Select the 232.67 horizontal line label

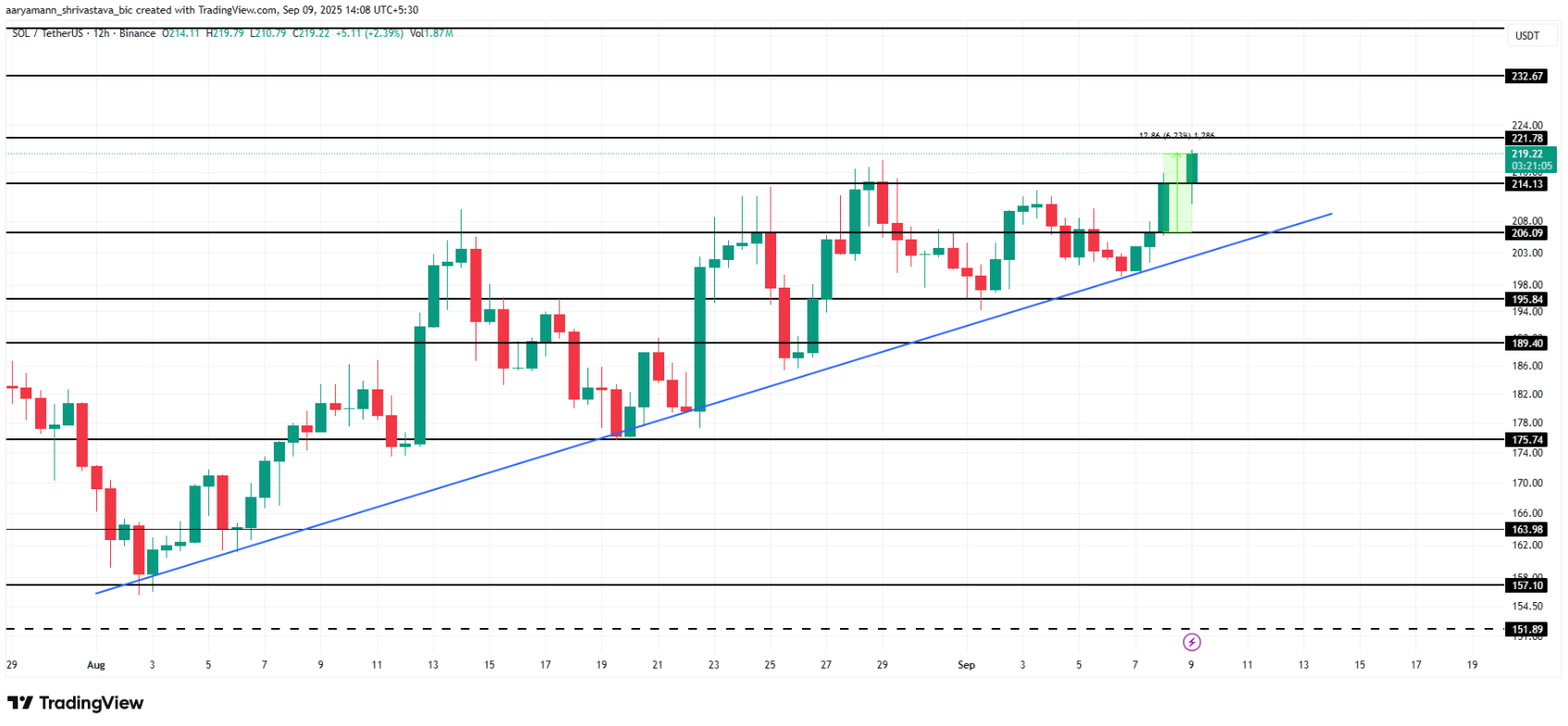click(x=1527, y=76)
